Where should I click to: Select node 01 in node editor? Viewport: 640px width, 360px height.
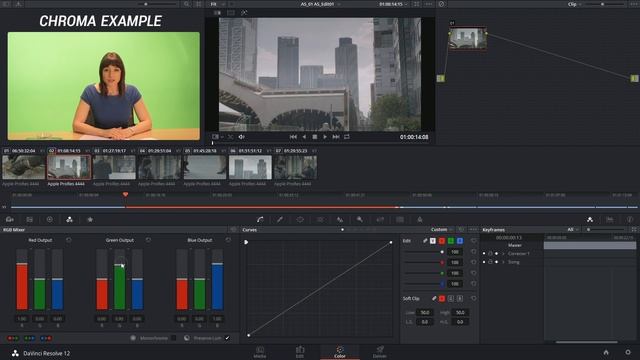(x=468, y=38)
